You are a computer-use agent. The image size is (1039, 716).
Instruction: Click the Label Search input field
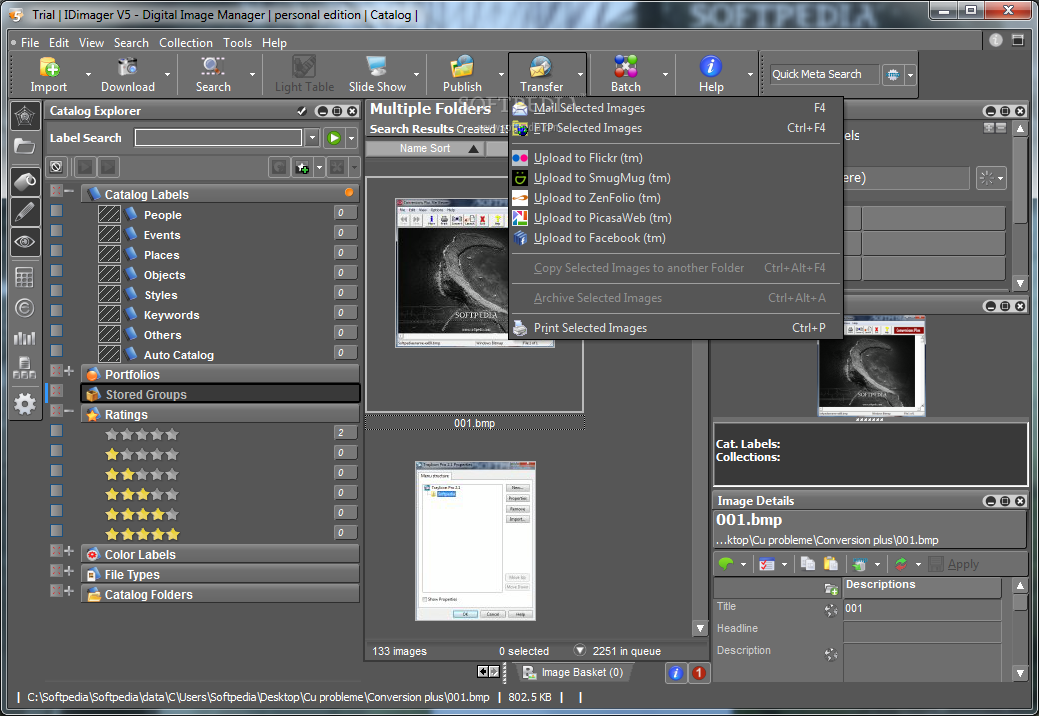(218, 138)
